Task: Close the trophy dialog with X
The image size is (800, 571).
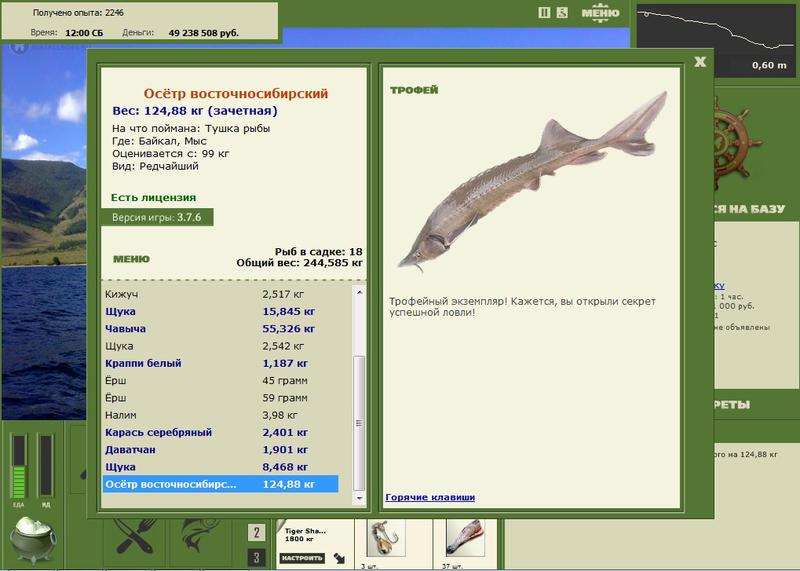Action: (700, 62)
